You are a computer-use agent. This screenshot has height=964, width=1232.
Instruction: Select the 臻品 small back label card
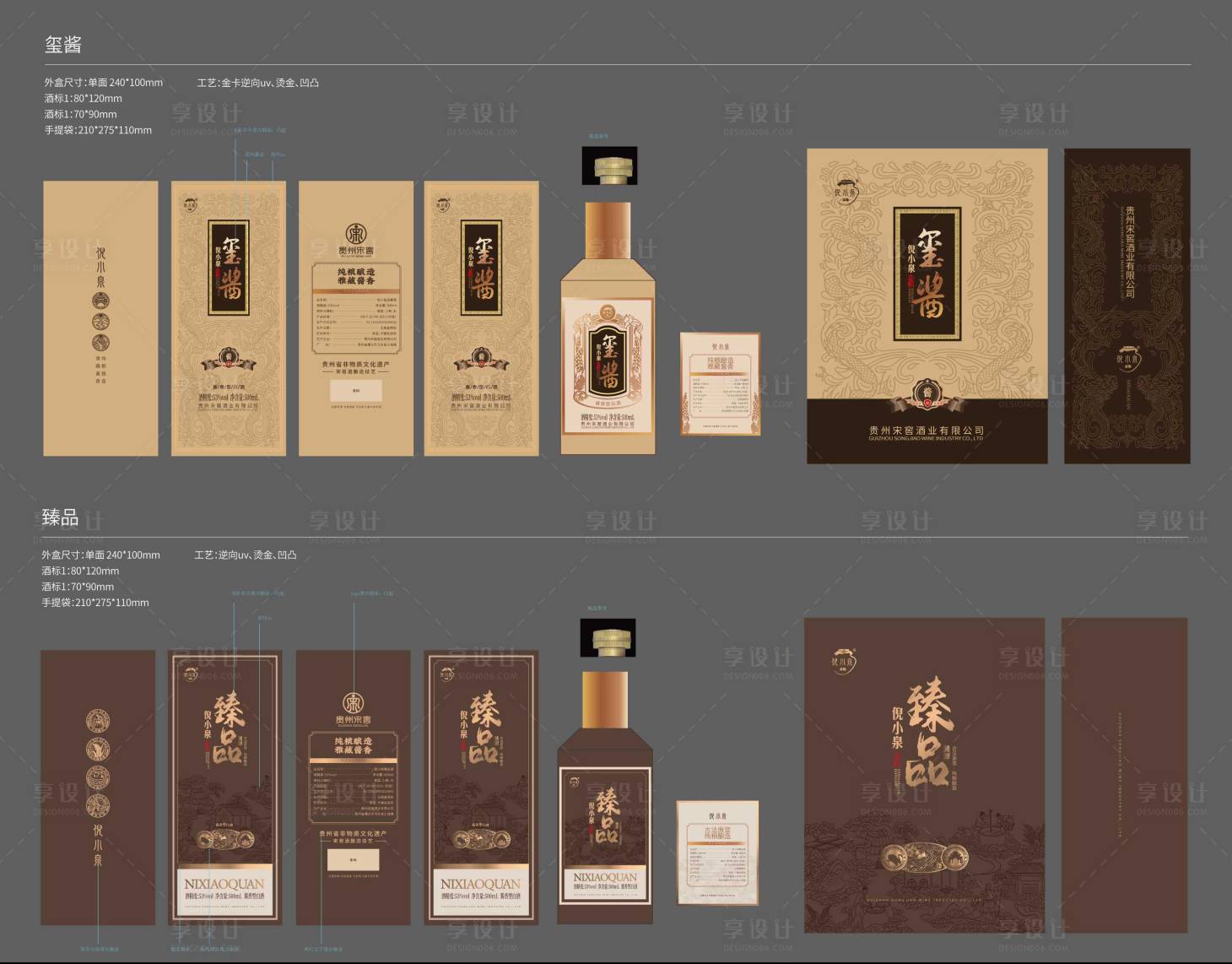point(717,853)
